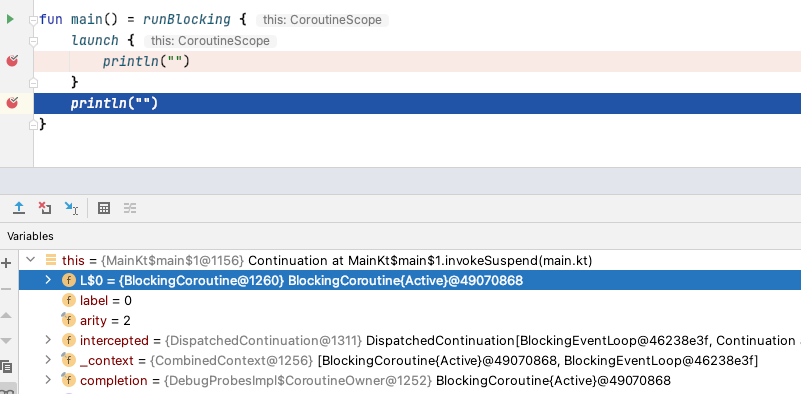This screenshot has height=394, width=801.
Task: Toggle the fold marker beside launch block
Action: pyautogui.click(x=33, y=41)
